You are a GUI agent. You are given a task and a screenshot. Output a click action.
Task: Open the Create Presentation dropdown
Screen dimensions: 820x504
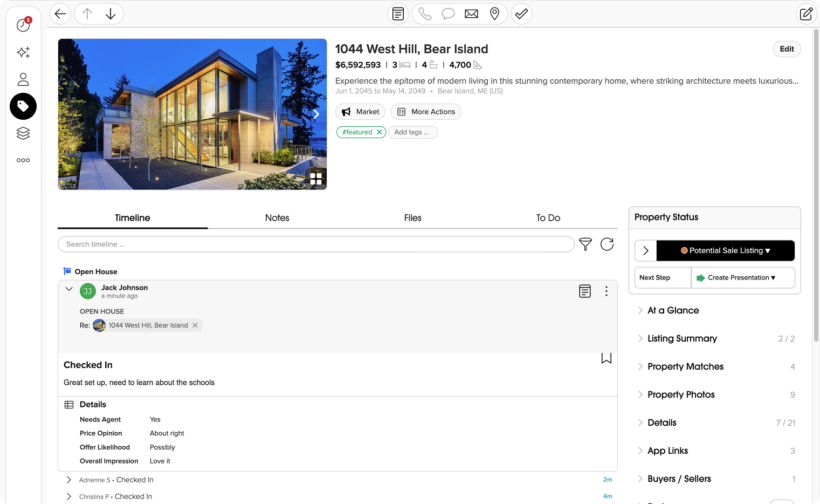click(x=743, y=278)
